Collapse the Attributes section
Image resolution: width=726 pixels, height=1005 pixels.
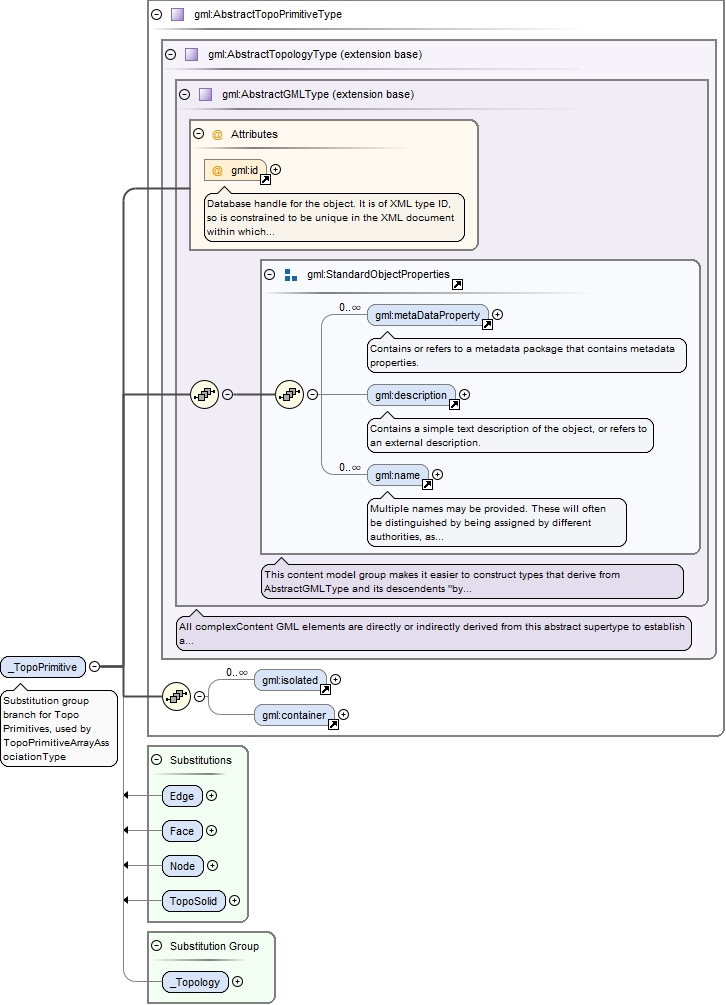pos(199,134)
